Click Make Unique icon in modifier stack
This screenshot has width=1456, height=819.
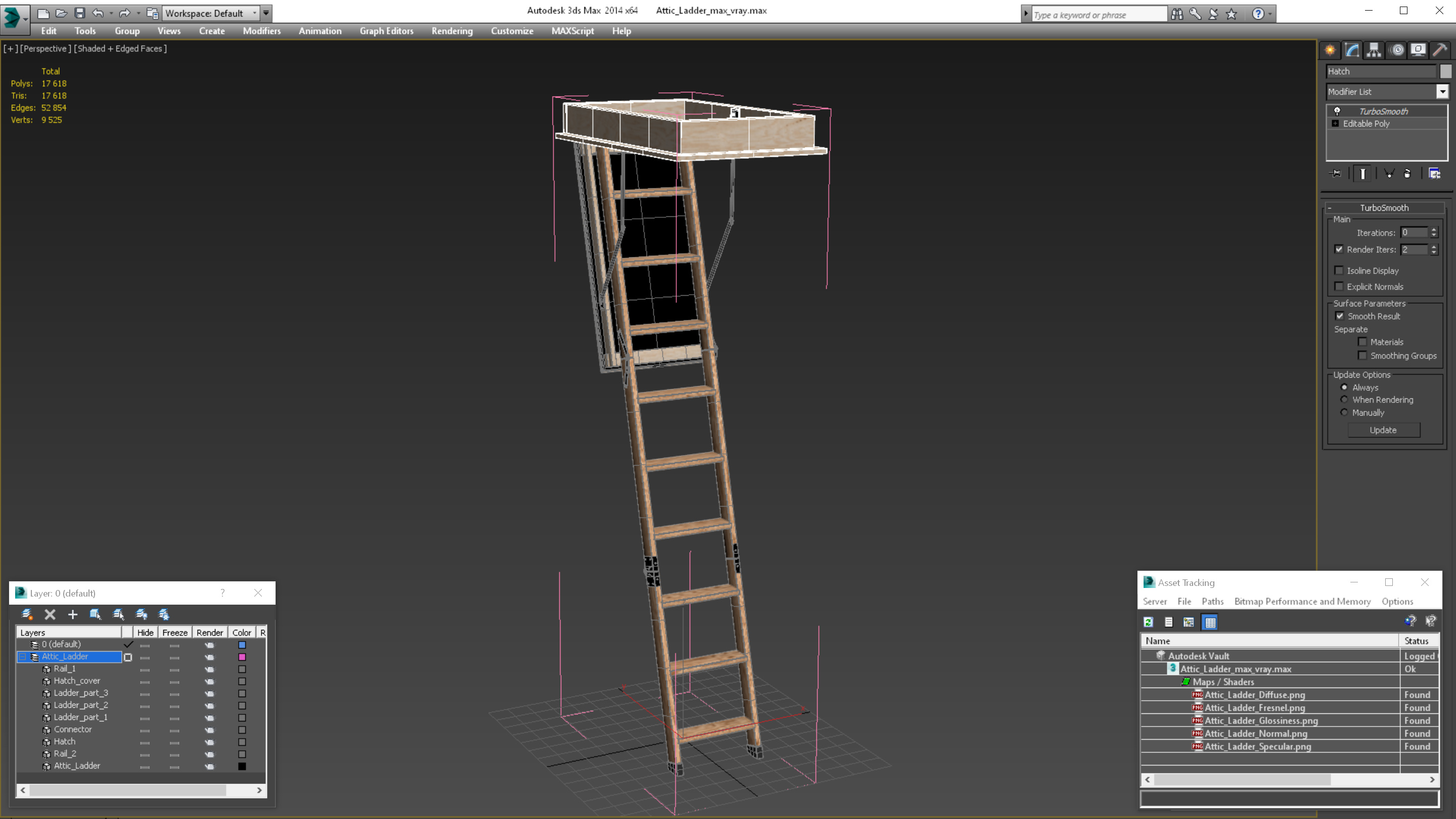tap(1389, 173)
